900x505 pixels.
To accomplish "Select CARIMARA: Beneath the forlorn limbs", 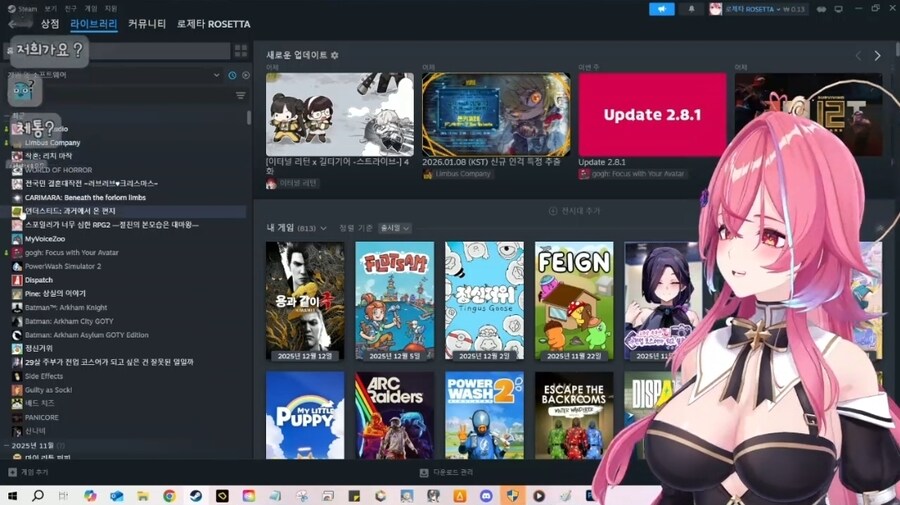I will coord(85,197).
